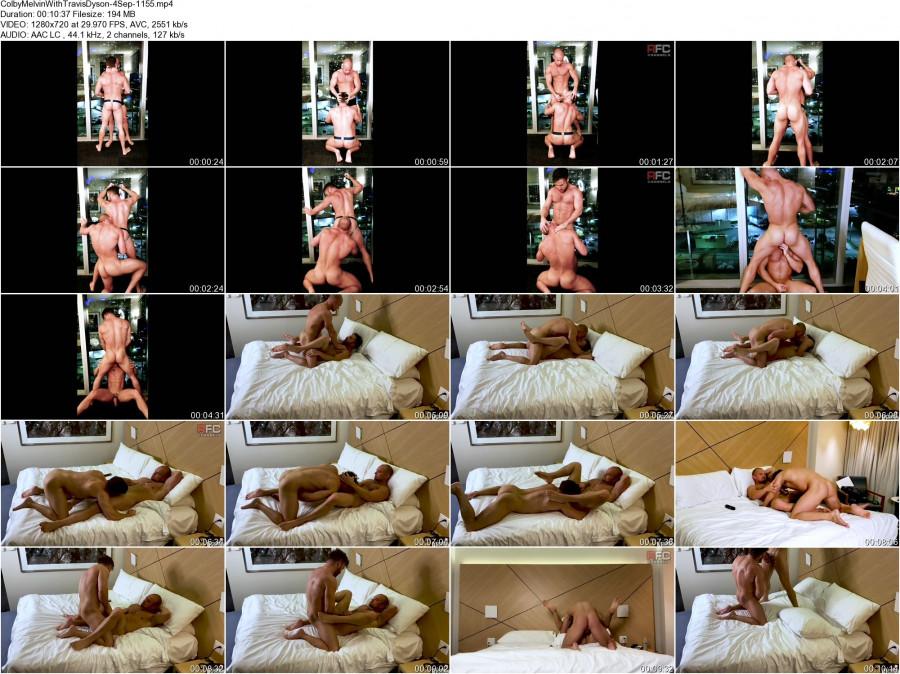Select the frame timestamped 00:04:31
This screenshot has height=674, width=900.
112,356
